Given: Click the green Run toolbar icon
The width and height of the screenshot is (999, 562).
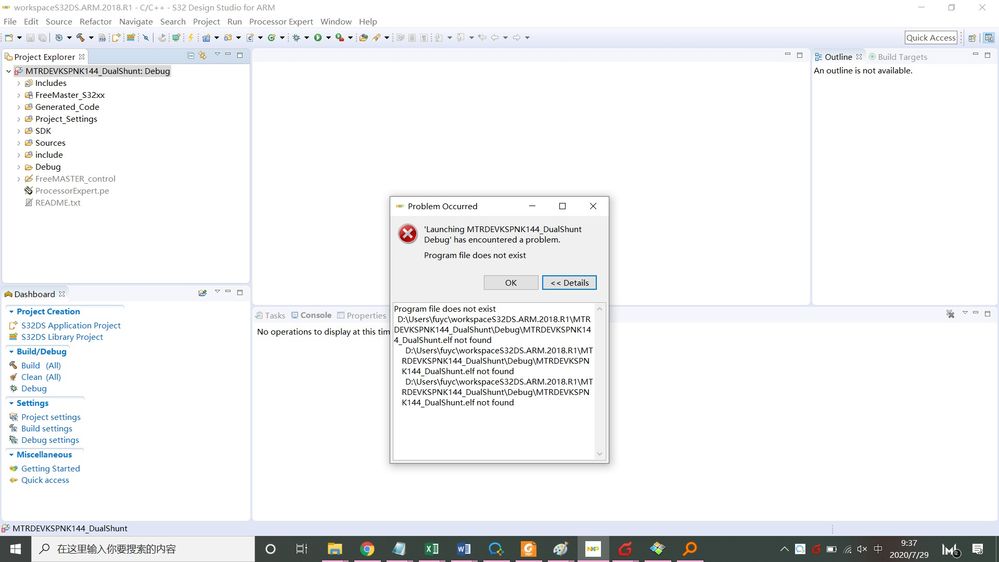Looking at the screenshot, I should pos(317,38).
